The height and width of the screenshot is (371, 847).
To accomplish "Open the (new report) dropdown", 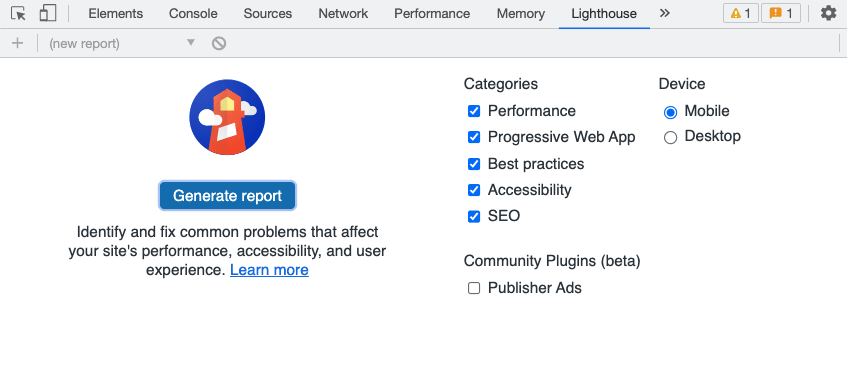I will pyautogui.click(x=122, y=43).
